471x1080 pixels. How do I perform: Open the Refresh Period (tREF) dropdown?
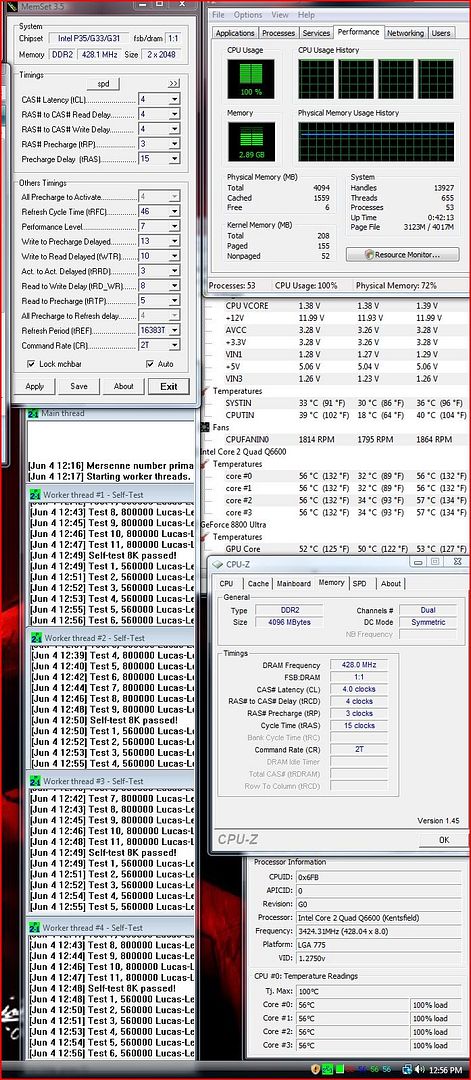tap(174, 331)
